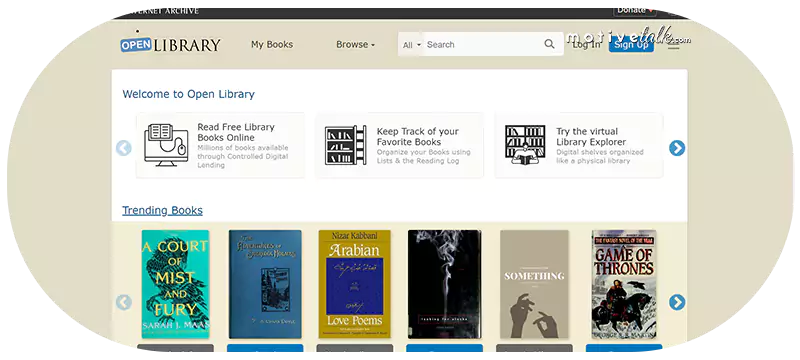The width and height of the screenshot is (800, 360).
Task: Click the Log In link
Action: coord(586,45)
